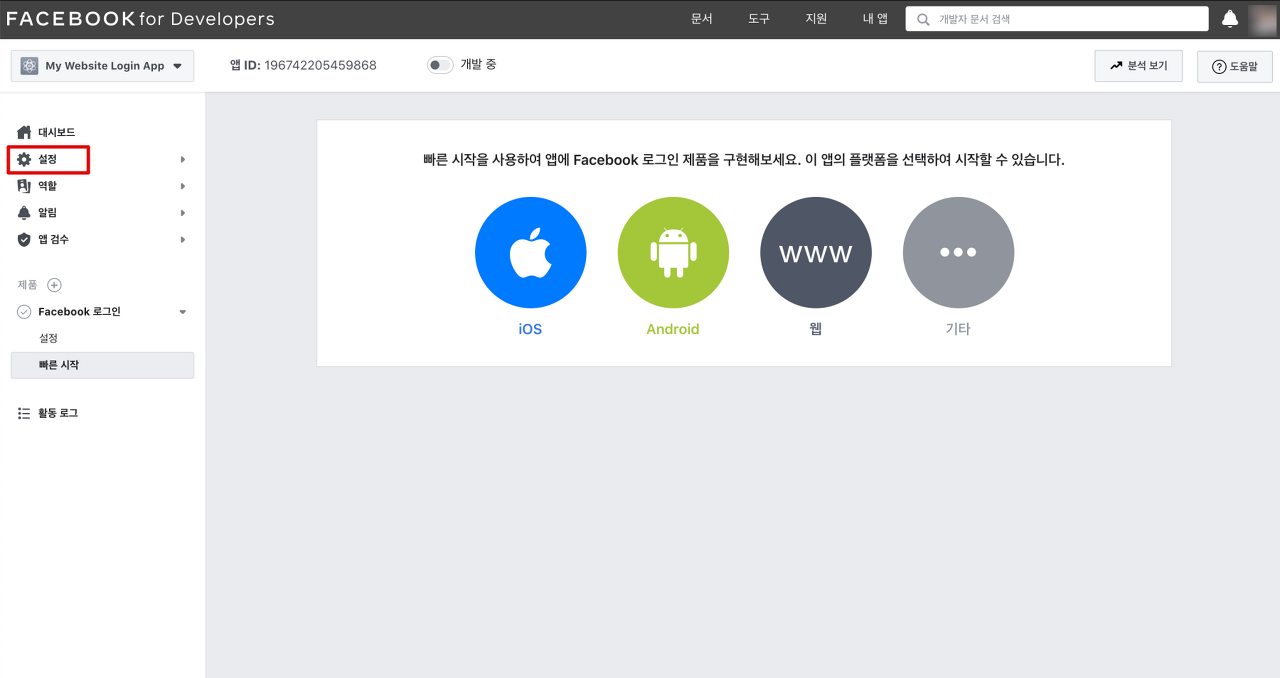Click the app atom icon in selector
The image size is (1280, 678).
29,66
